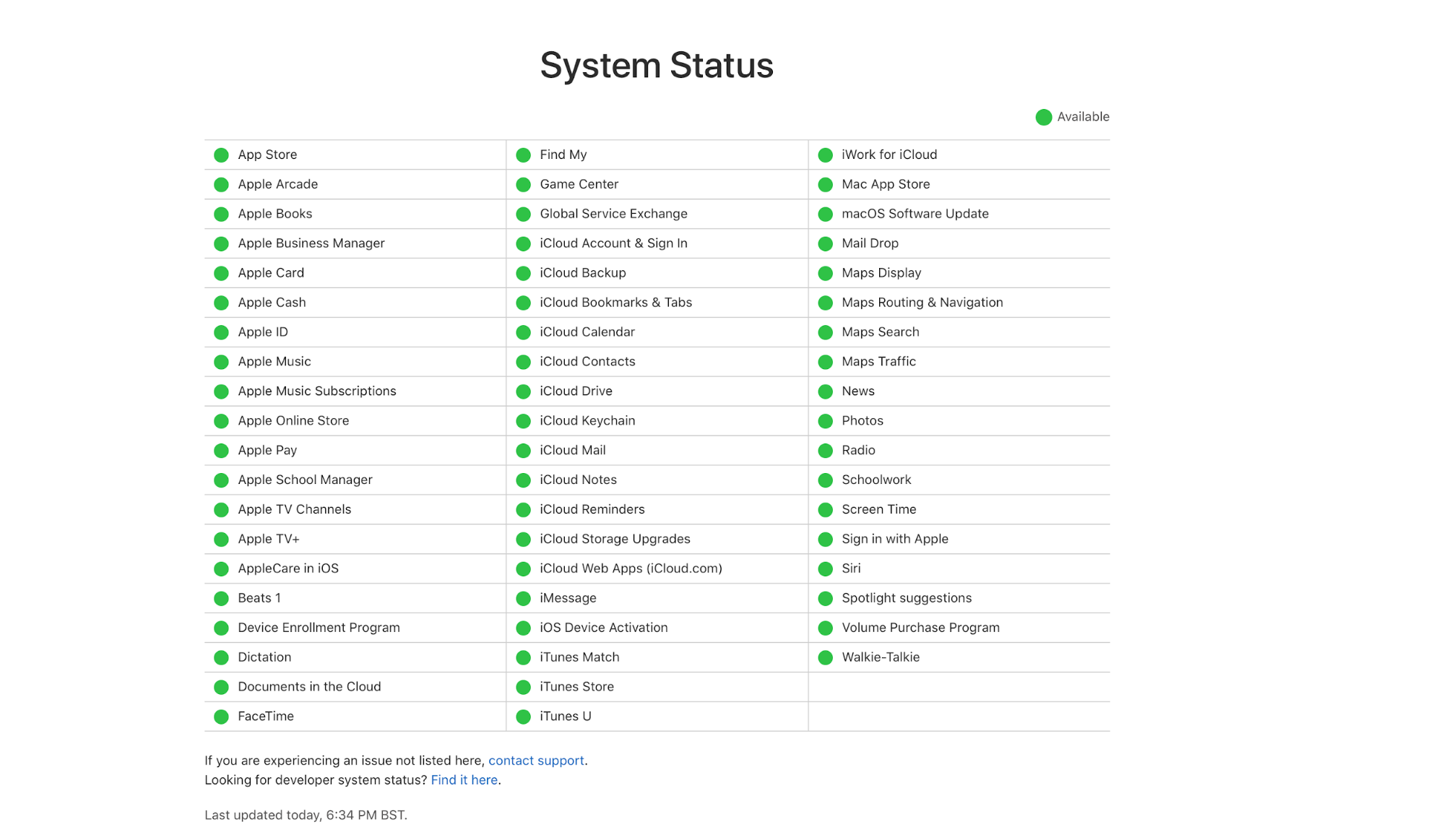Click the green iCloud Drive status icon

tap(524, 390)
